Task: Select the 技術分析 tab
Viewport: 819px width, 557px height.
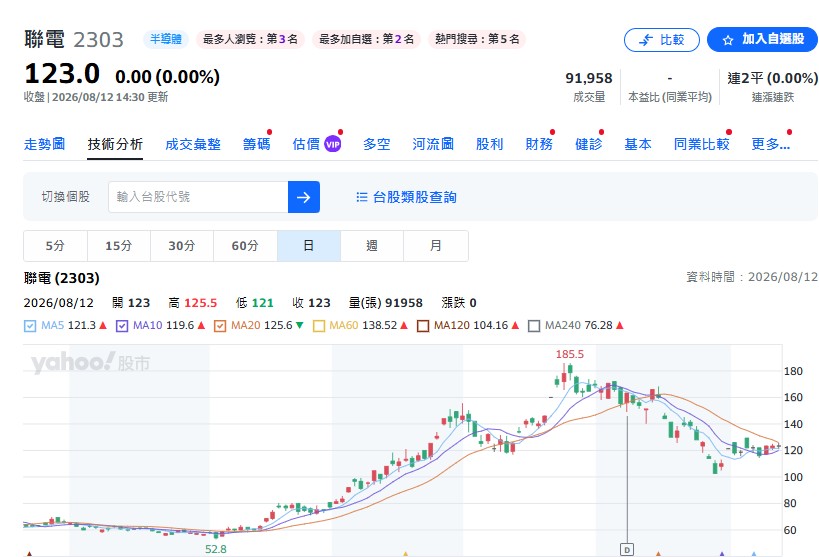Action: 115,144
